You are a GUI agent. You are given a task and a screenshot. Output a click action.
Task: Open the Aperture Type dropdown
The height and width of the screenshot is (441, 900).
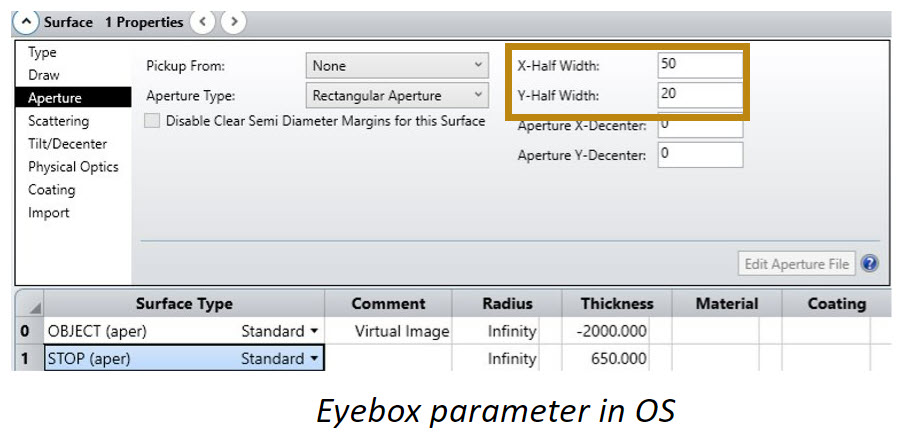tap(397, 96)
